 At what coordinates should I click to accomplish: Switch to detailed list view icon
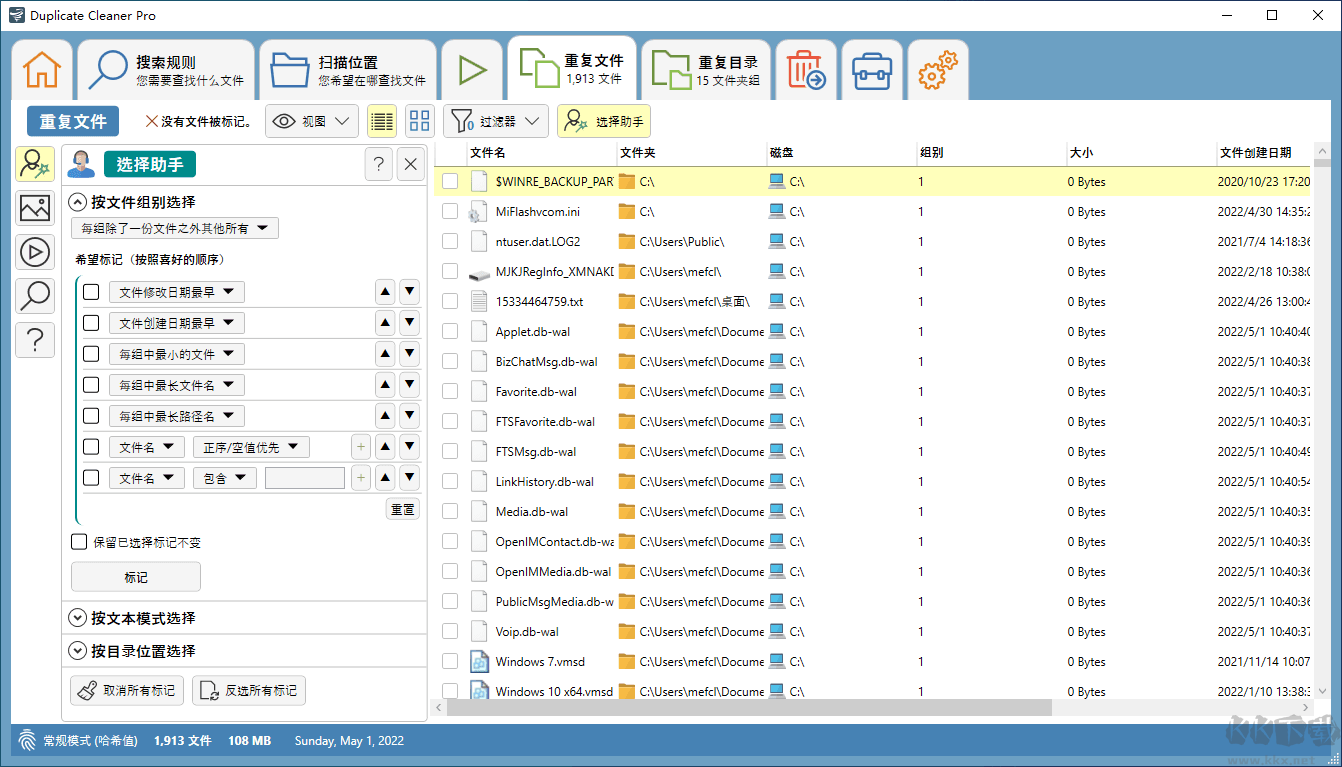(381, 122)
